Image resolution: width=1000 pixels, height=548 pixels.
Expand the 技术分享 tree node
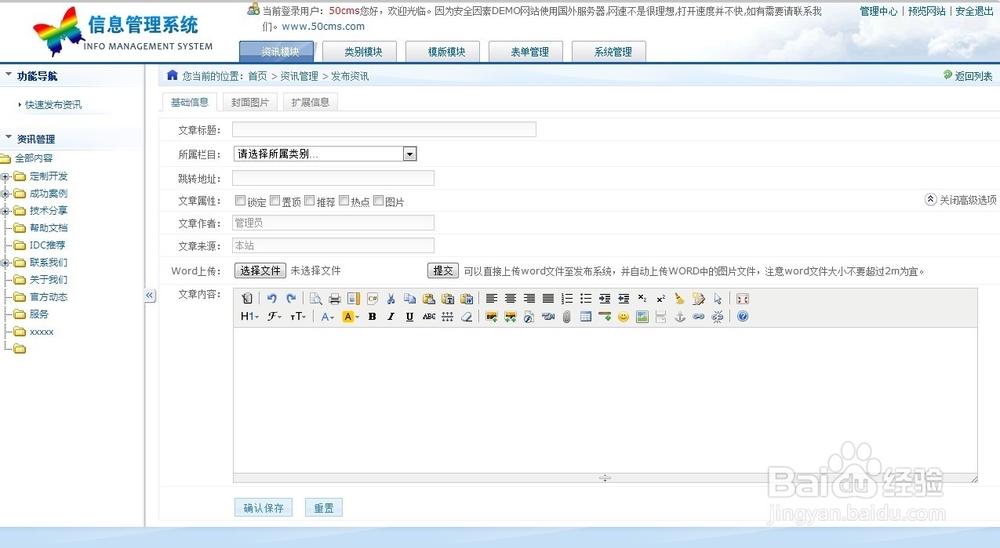coord(5,211)
